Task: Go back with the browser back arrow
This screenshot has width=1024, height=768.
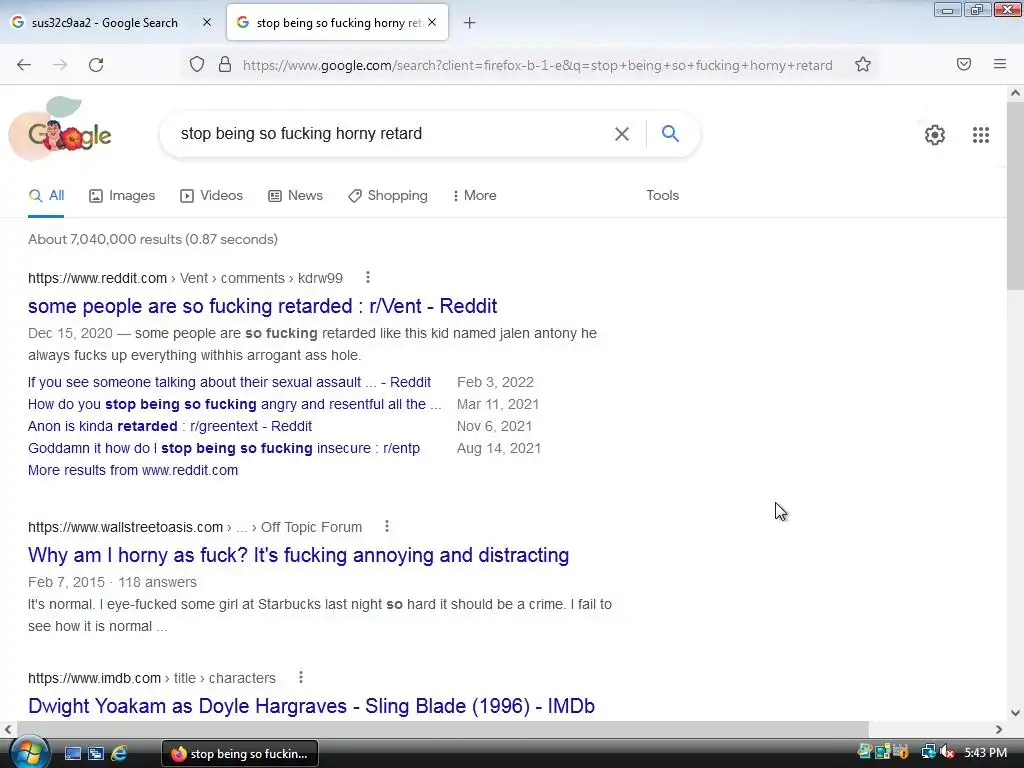Action: (x=24, y=65)
